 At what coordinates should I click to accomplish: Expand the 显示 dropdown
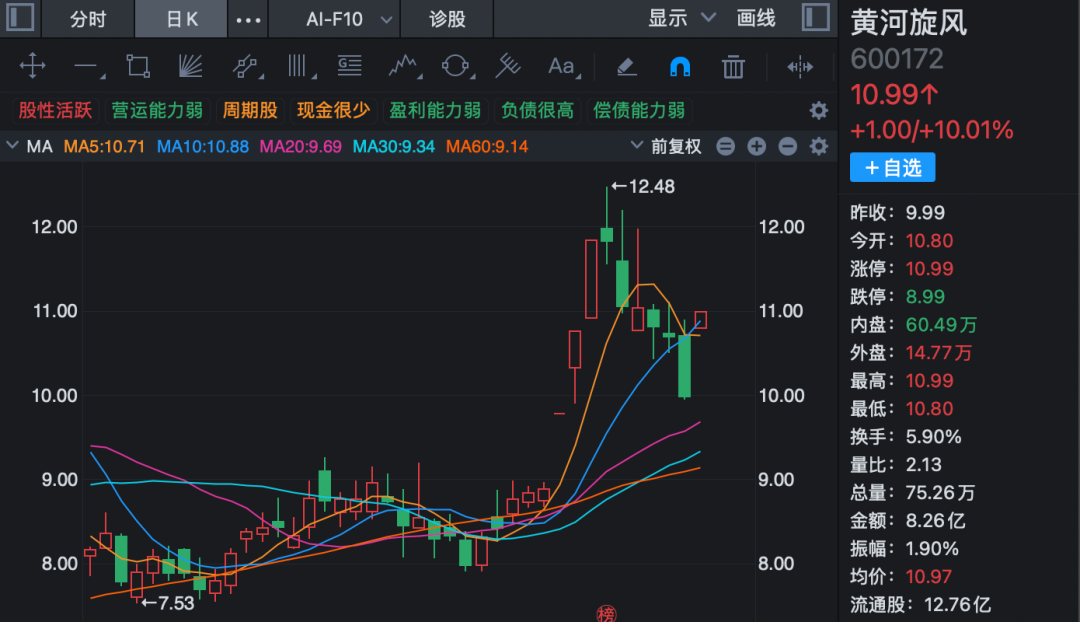point(681,18)
